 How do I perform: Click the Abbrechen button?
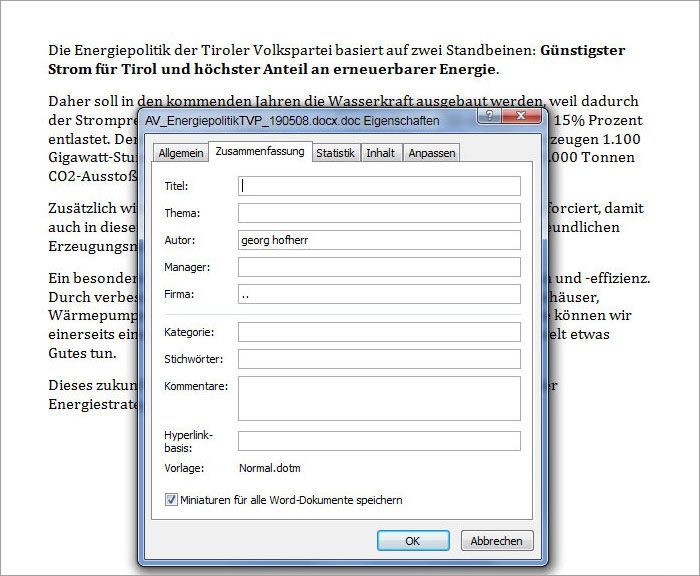[x=497, y=541]
